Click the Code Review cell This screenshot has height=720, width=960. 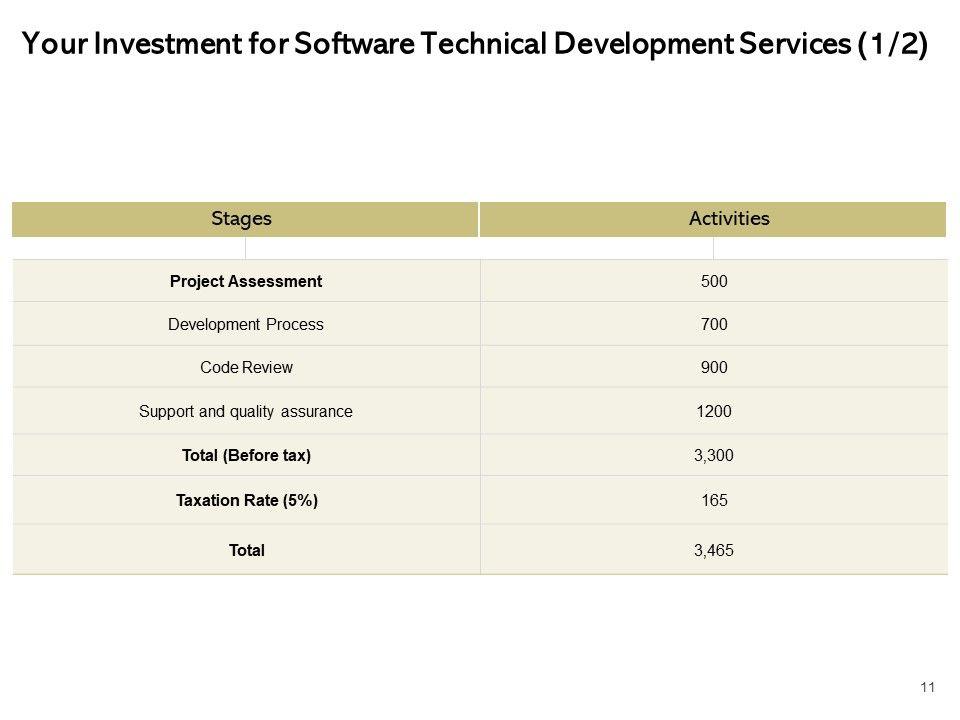click(x=246, y=367)
